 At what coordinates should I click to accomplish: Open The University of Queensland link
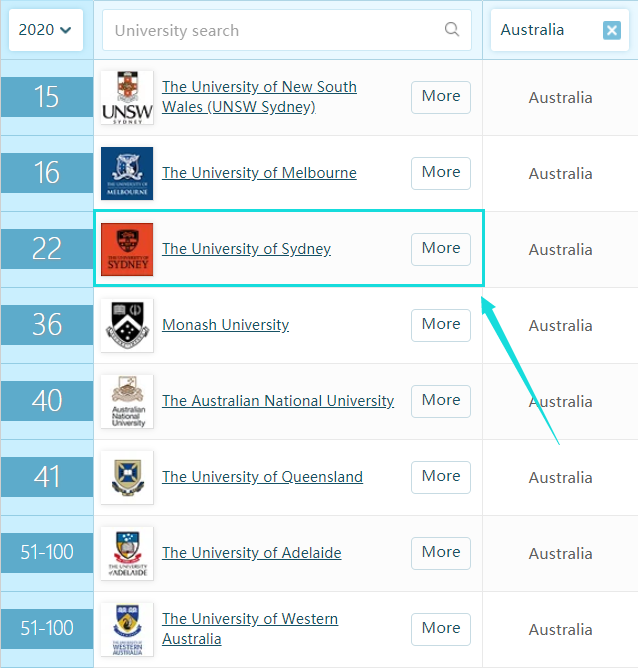coord(262,477)
